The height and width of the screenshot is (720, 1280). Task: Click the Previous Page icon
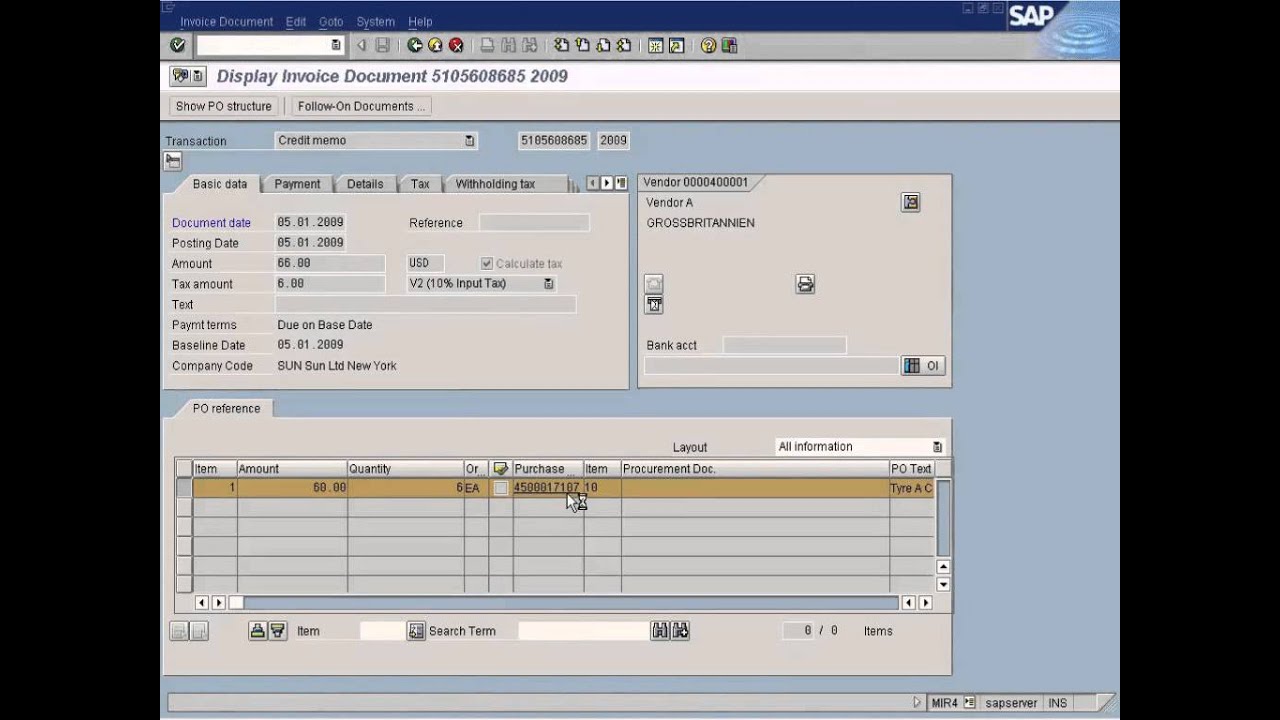582,45
